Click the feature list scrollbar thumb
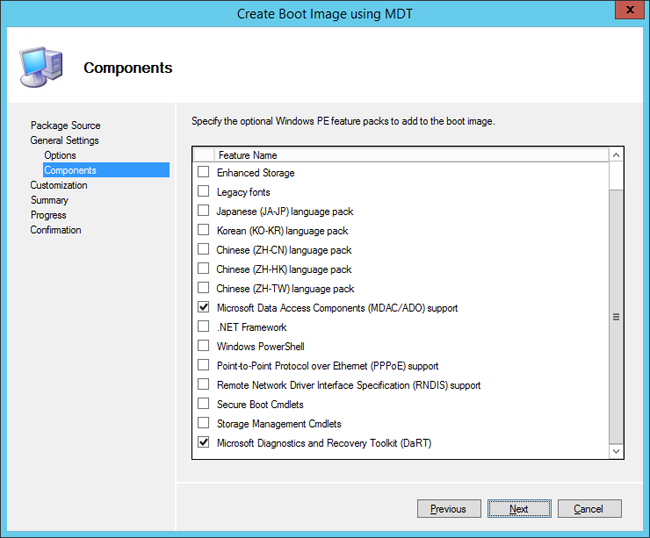This screenshot has width=650, height=538. tap(616, 316)
